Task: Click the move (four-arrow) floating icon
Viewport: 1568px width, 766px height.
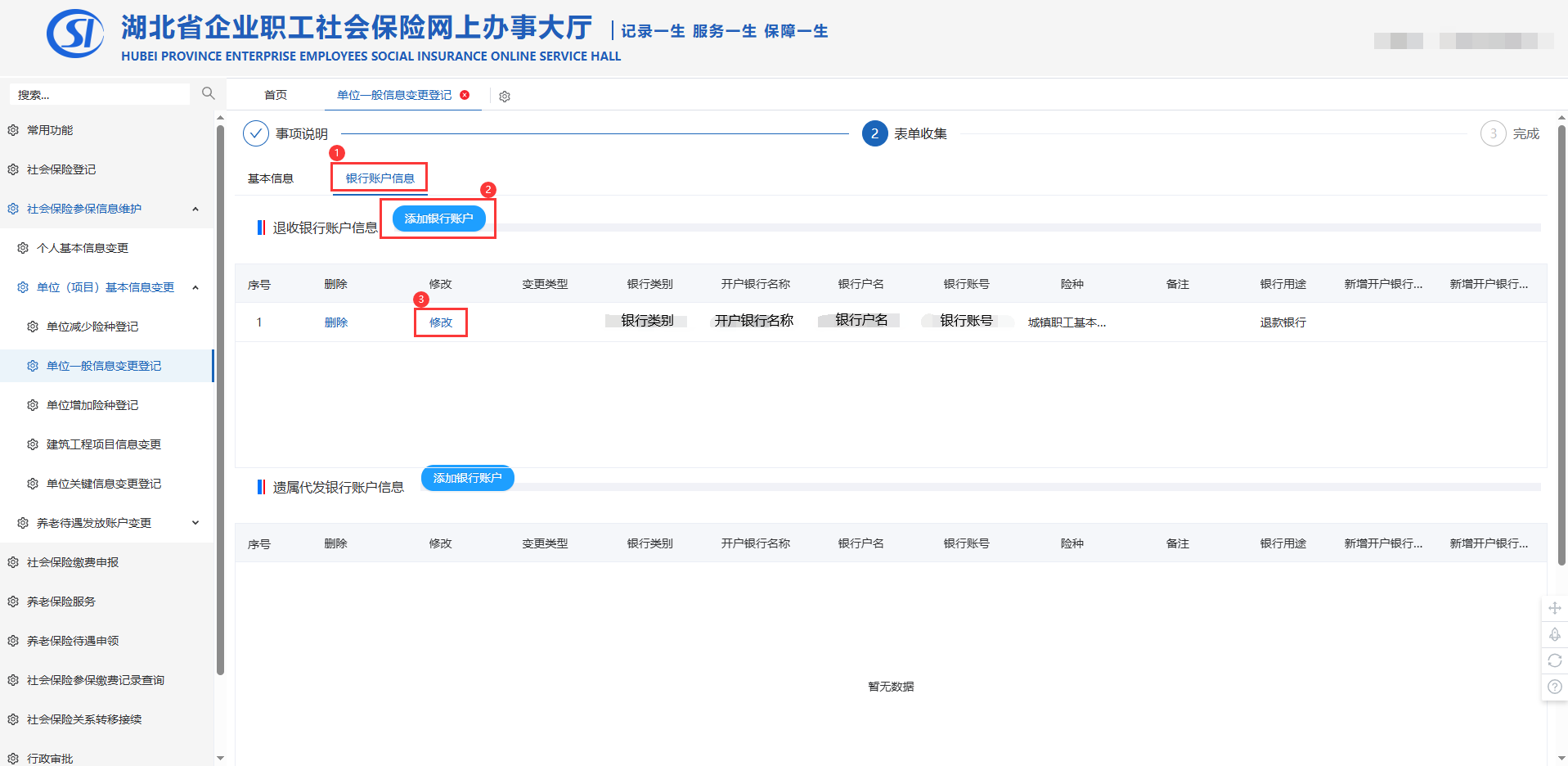Action: 1554,608
